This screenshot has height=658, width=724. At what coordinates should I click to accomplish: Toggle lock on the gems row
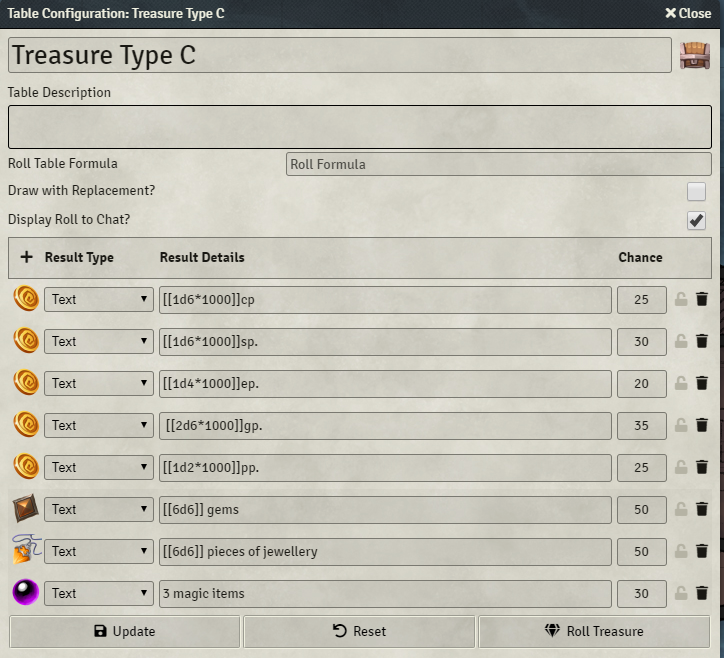coord(681,509)
